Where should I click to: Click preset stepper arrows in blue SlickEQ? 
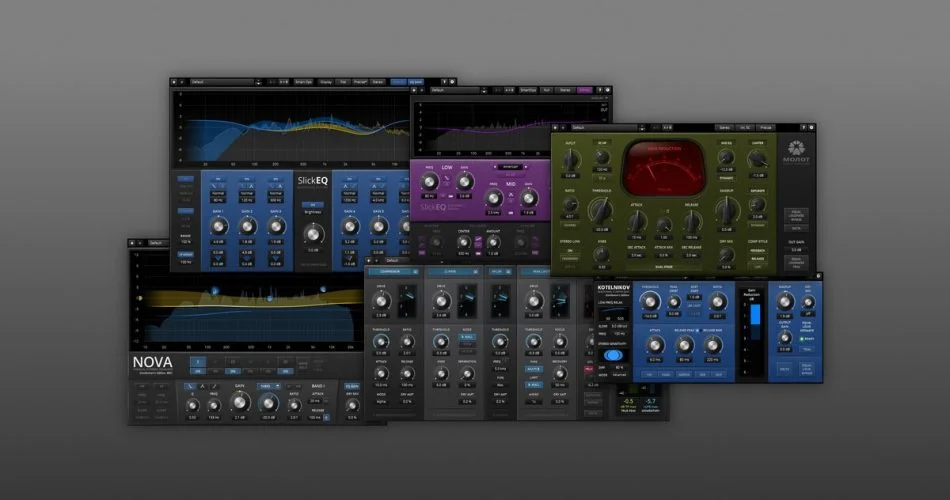pyautogui.click(x=258, y=82)
